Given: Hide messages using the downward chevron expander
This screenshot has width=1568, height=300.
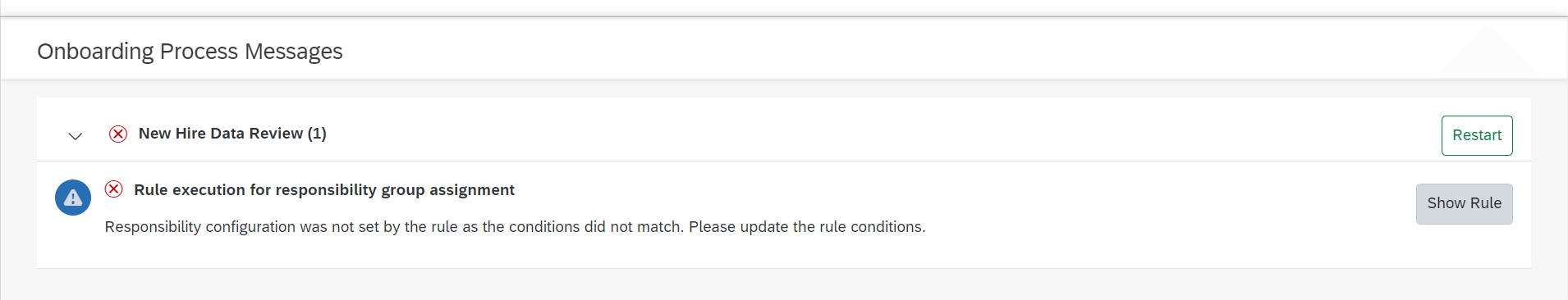Looking at the screenshot, I should 75,136.
